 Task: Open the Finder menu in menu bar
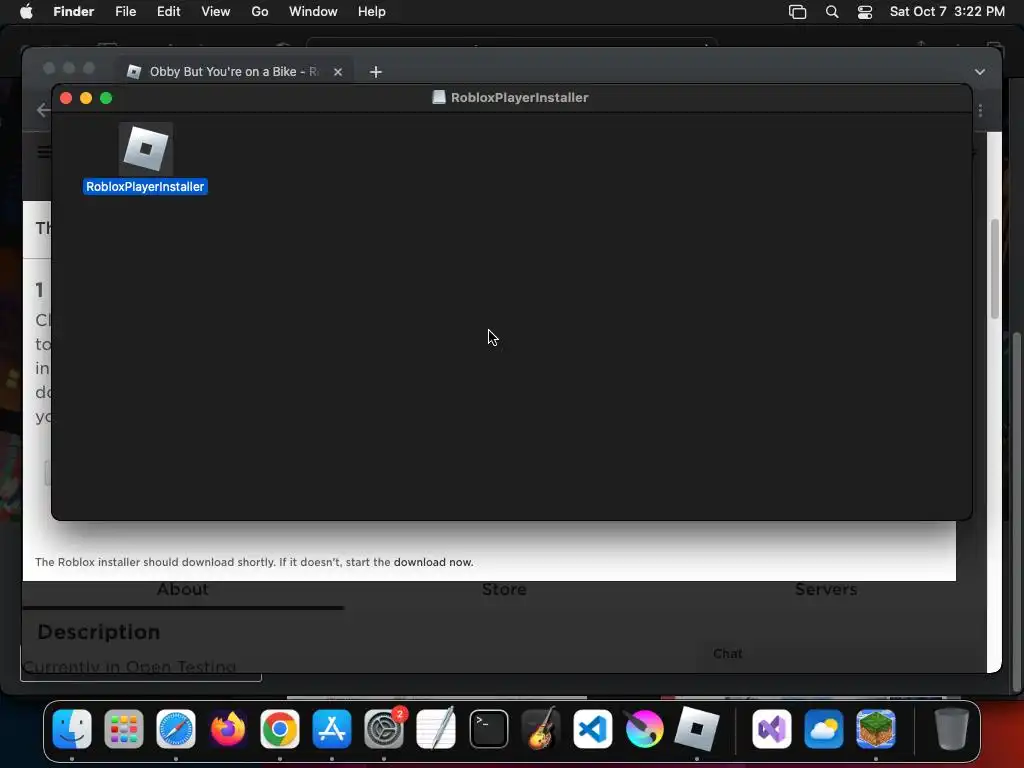74,12
